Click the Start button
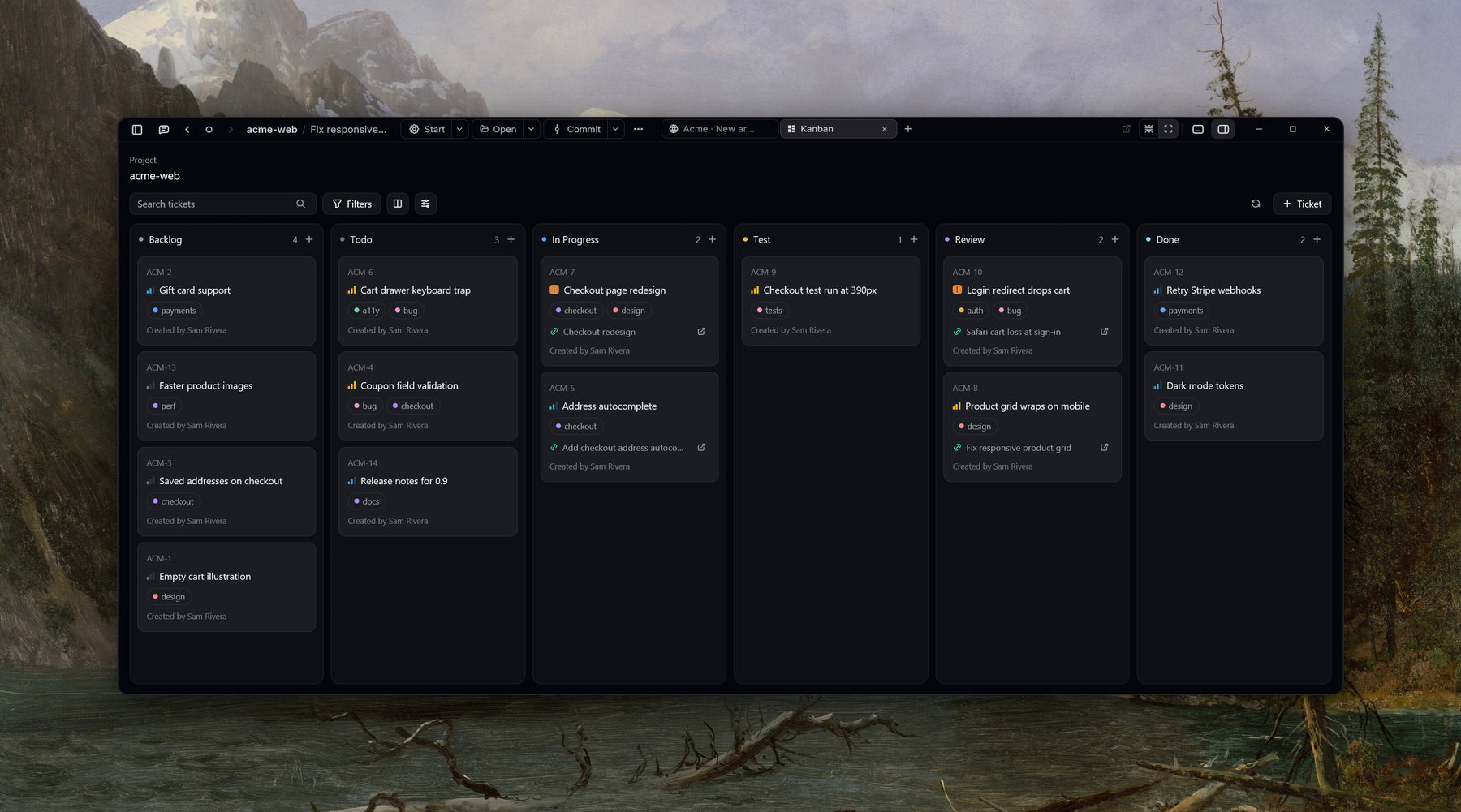 pyautogui.click(x=427, y=129)
